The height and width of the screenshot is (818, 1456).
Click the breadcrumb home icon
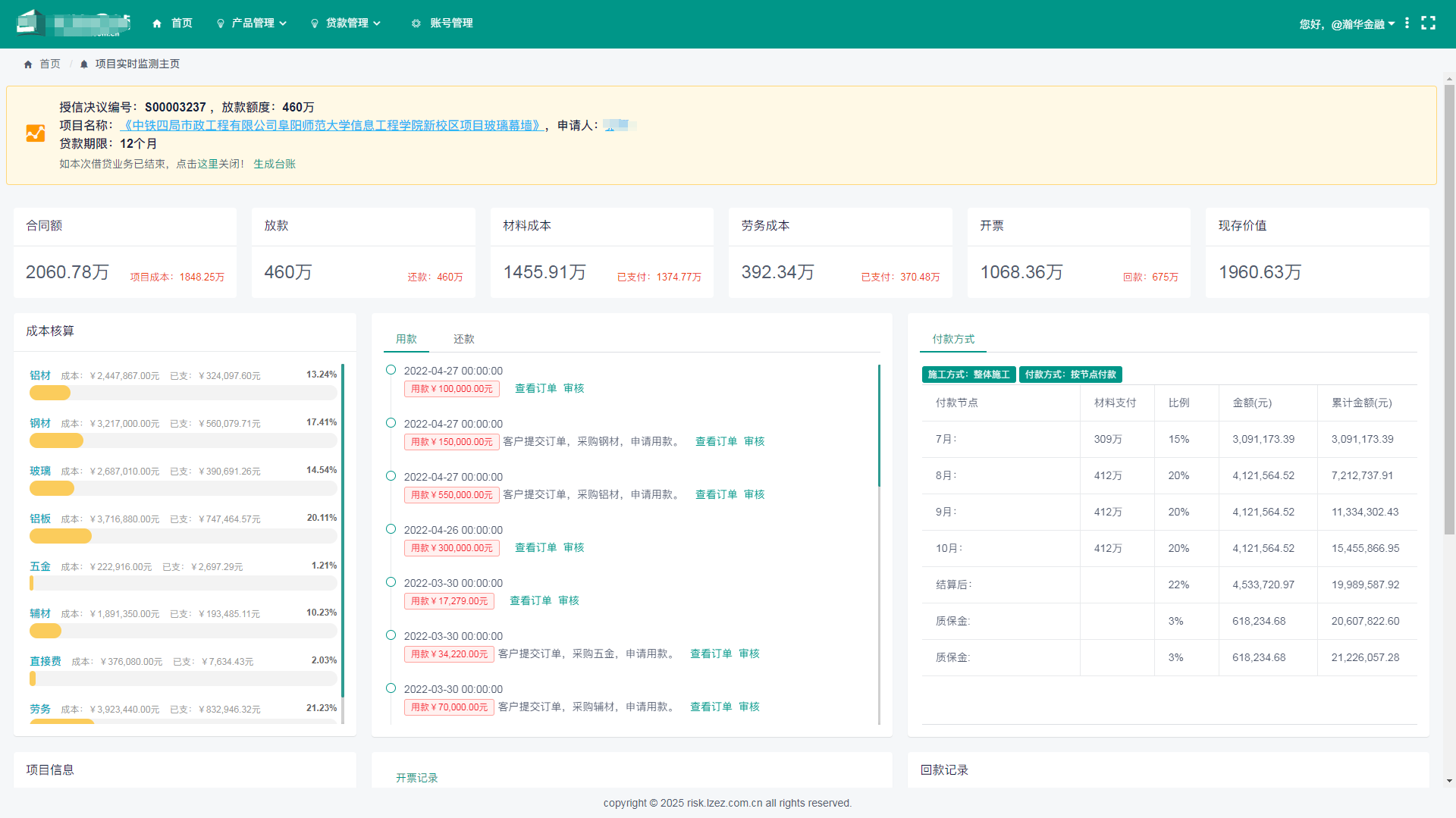pos(28,64)
